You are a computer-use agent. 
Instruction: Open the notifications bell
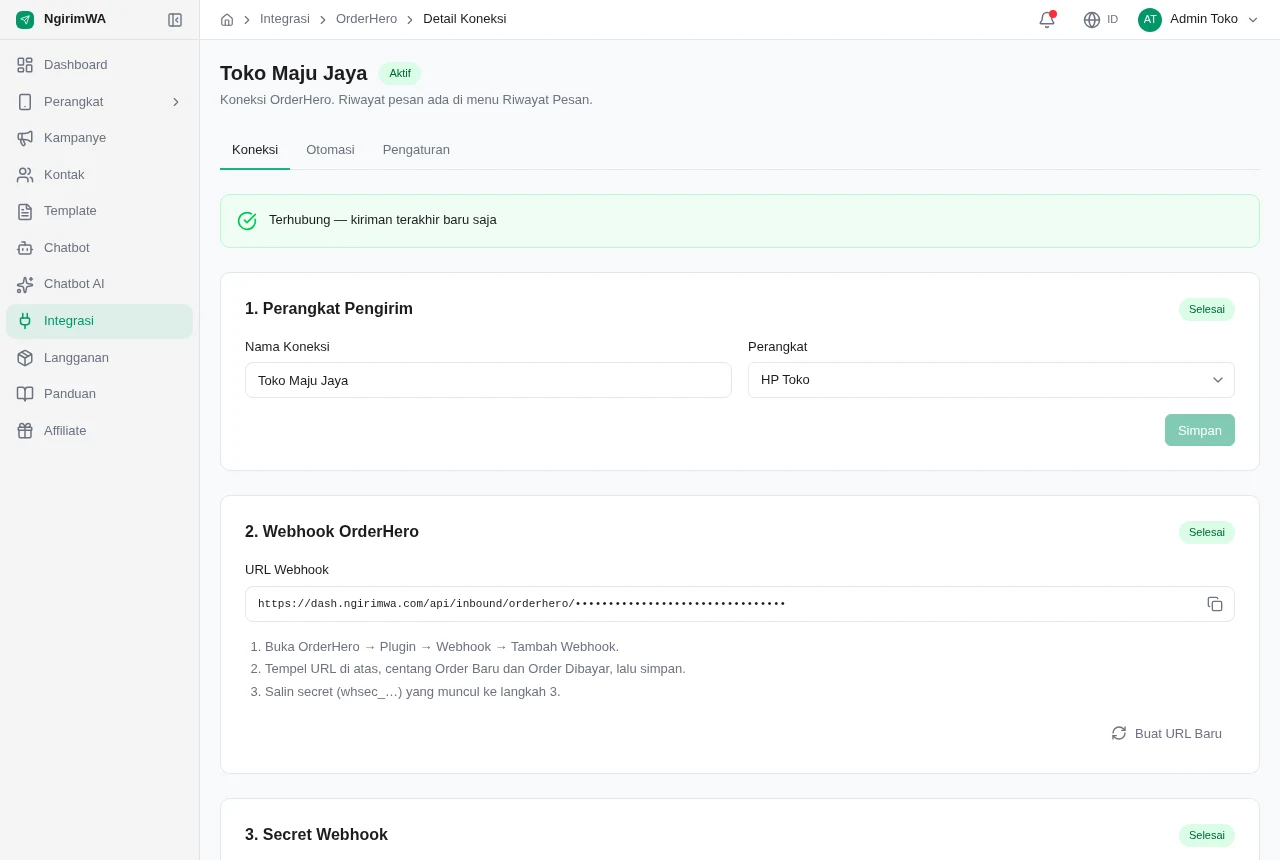click(x=1047, y=19)
